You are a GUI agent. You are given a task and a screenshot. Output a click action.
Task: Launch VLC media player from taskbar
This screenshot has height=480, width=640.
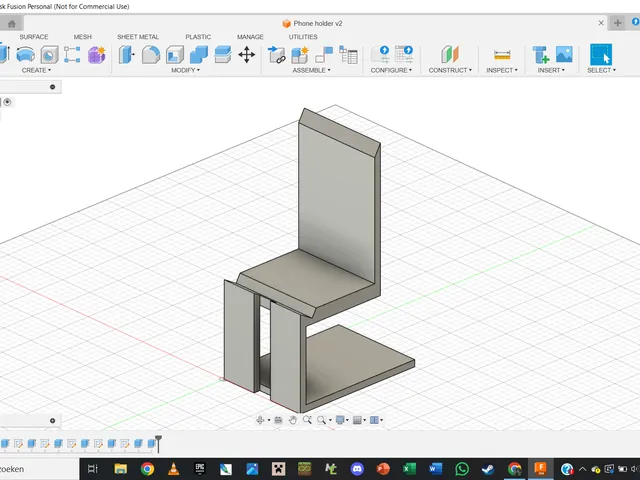pyautogui.click(x=173, y=469)
